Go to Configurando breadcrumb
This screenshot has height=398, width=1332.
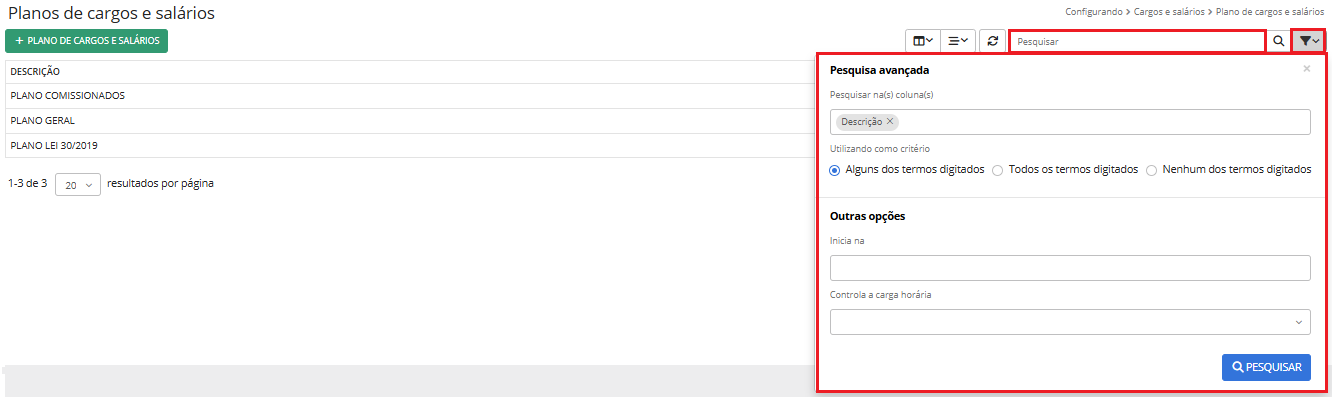point(1094,12)
